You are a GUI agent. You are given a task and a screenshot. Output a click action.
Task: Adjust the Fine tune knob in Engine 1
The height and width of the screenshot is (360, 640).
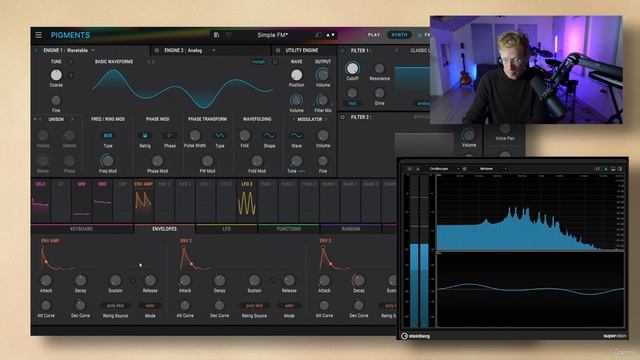click(x=56, y=100)
